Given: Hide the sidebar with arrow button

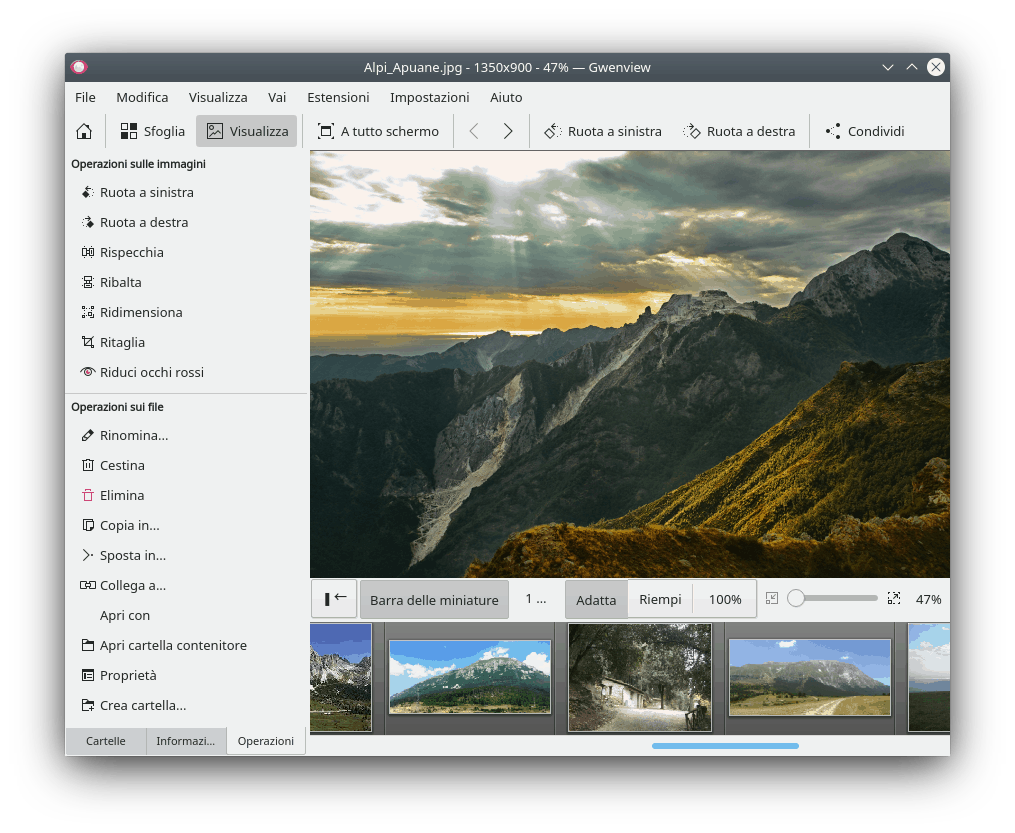Looking at the screenshot, I should 334,599.
